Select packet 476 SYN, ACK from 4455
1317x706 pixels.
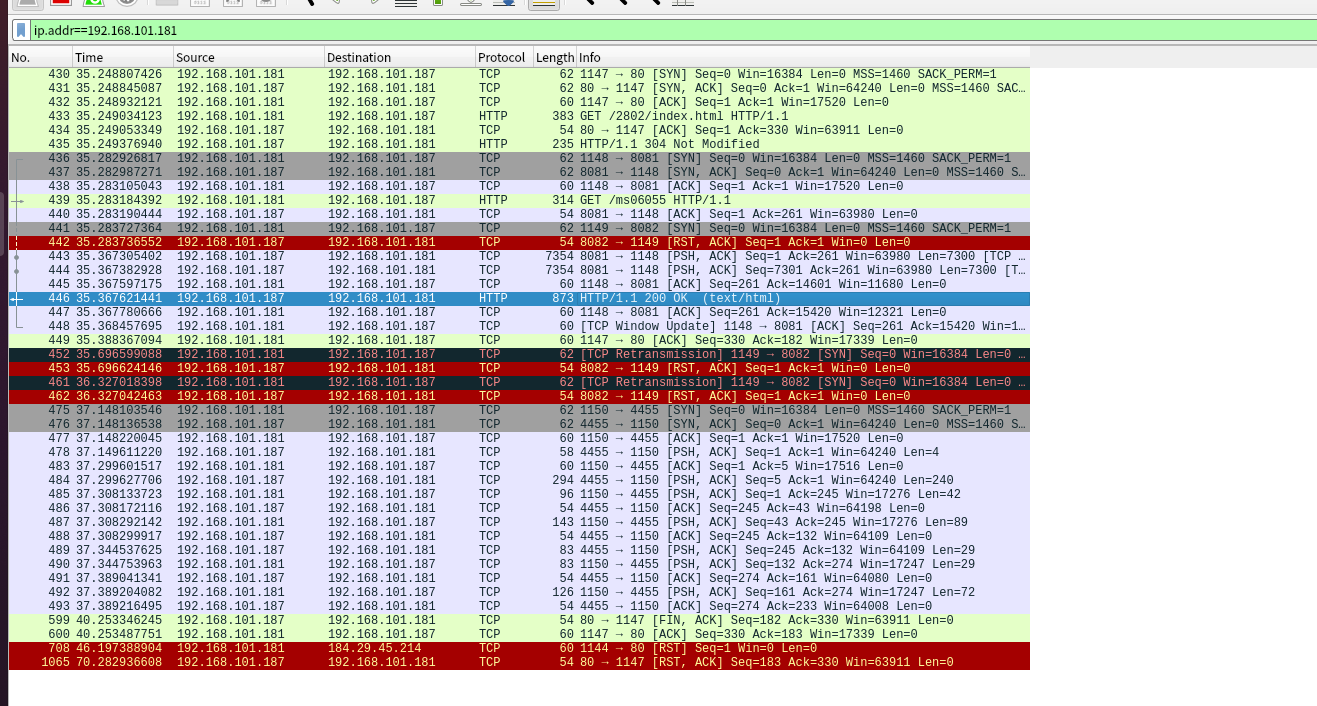point(519,424)
